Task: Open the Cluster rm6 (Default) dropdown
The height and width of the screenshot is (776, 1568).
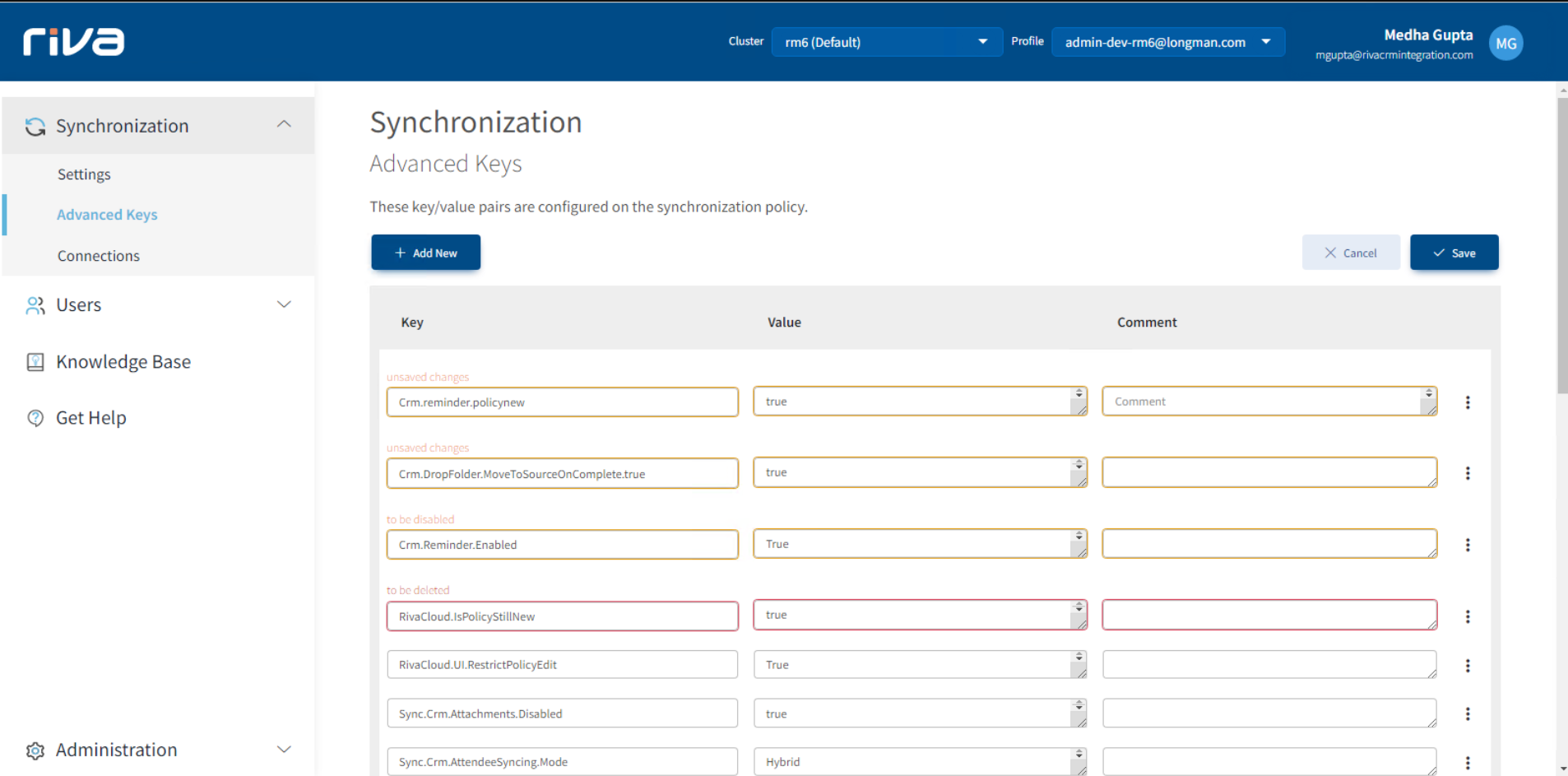Action: tap(887, 42)
